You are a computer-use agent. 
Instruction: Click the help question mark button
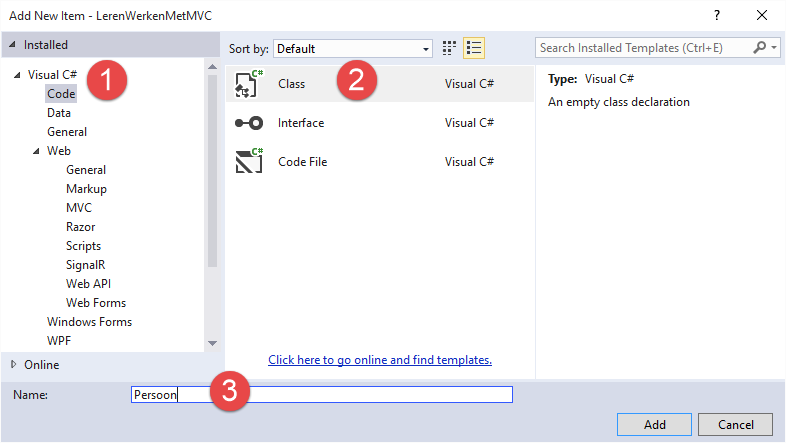coord(716,15)
